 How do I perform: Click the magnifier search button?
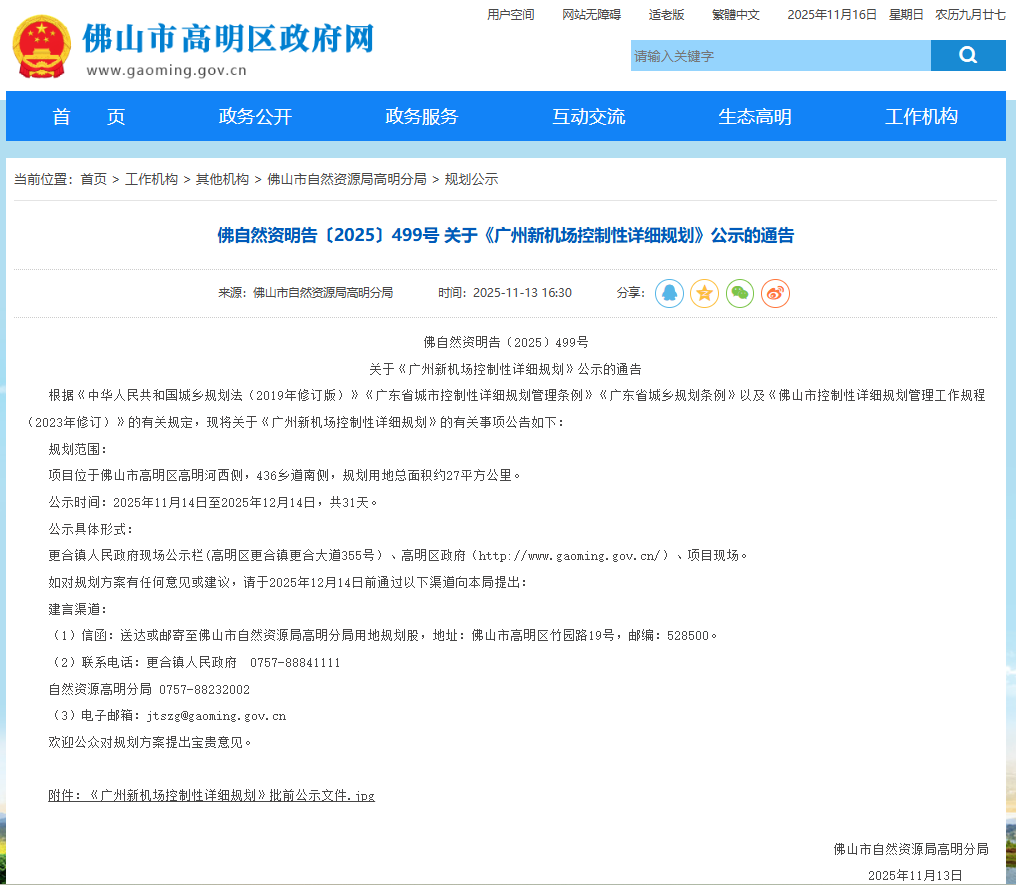tap(967, 56)
